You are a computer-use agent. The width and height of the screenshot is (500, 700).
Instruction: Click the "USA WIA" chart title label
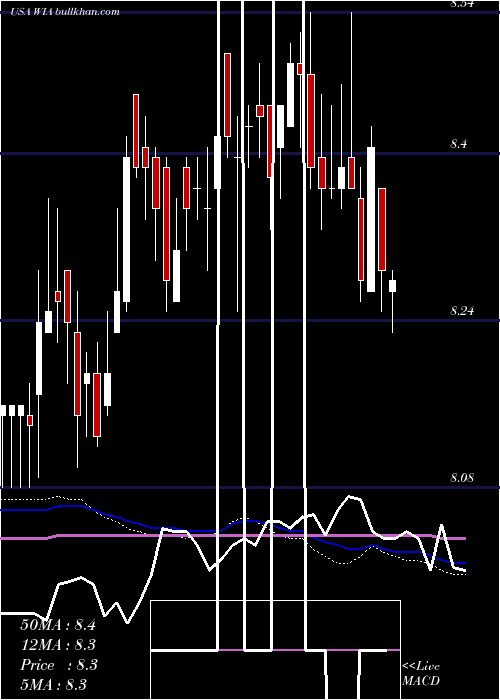coord(32,12)
